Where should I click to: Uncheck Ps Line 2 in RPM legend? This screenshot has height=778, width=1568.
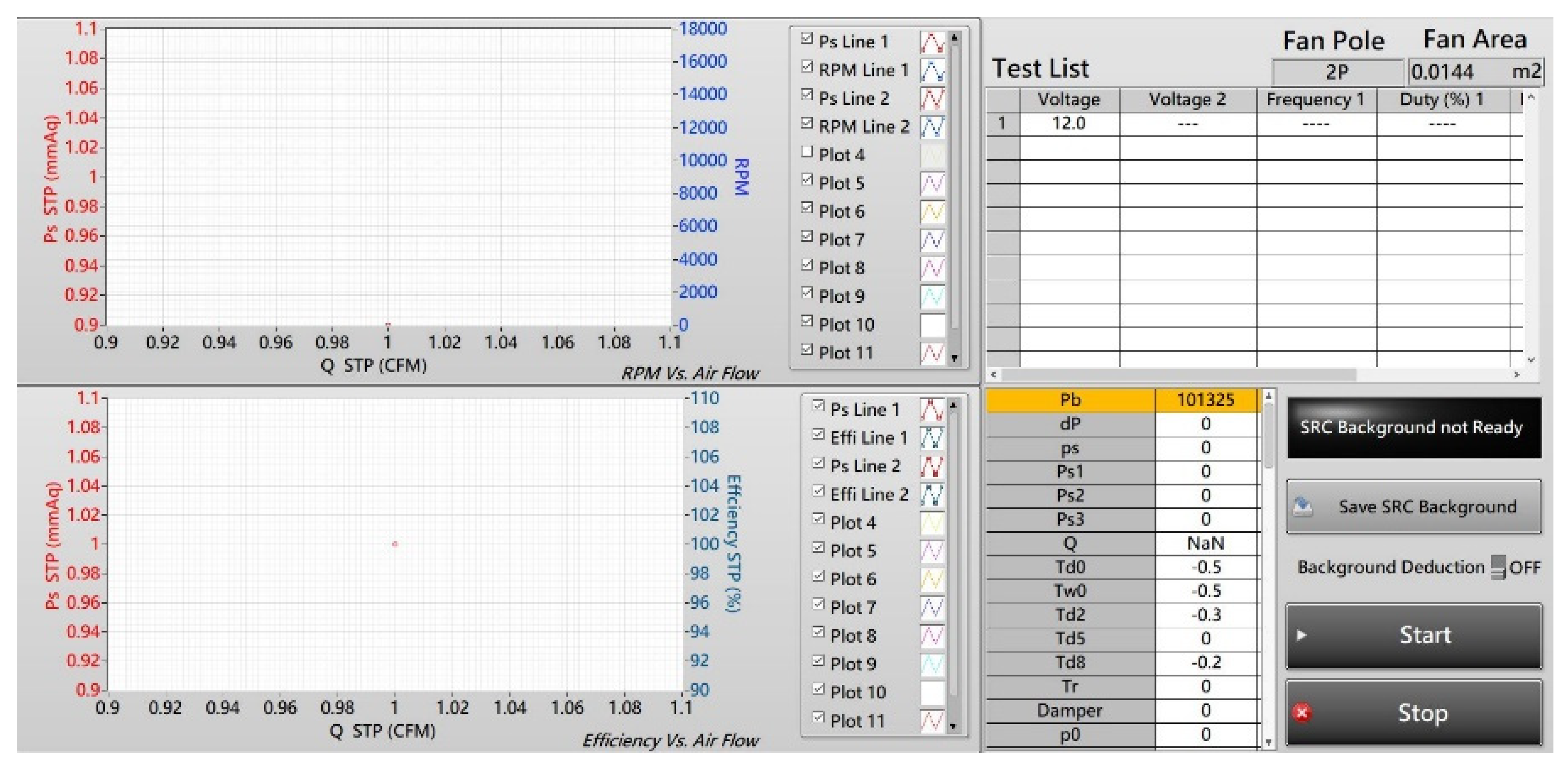(x=807, y=95)
